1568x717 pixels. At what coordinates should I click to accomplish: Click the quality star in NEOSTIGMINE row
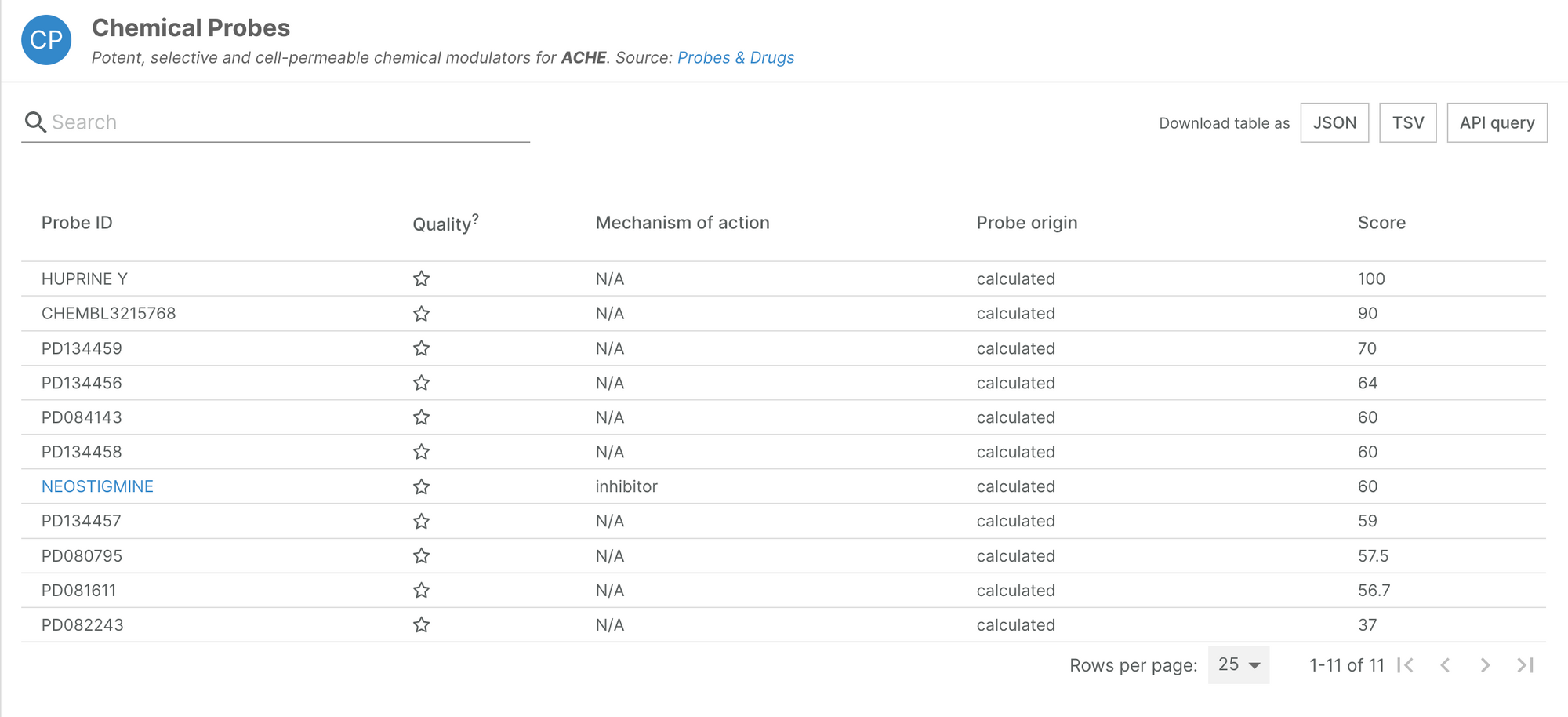pos(421,486)
